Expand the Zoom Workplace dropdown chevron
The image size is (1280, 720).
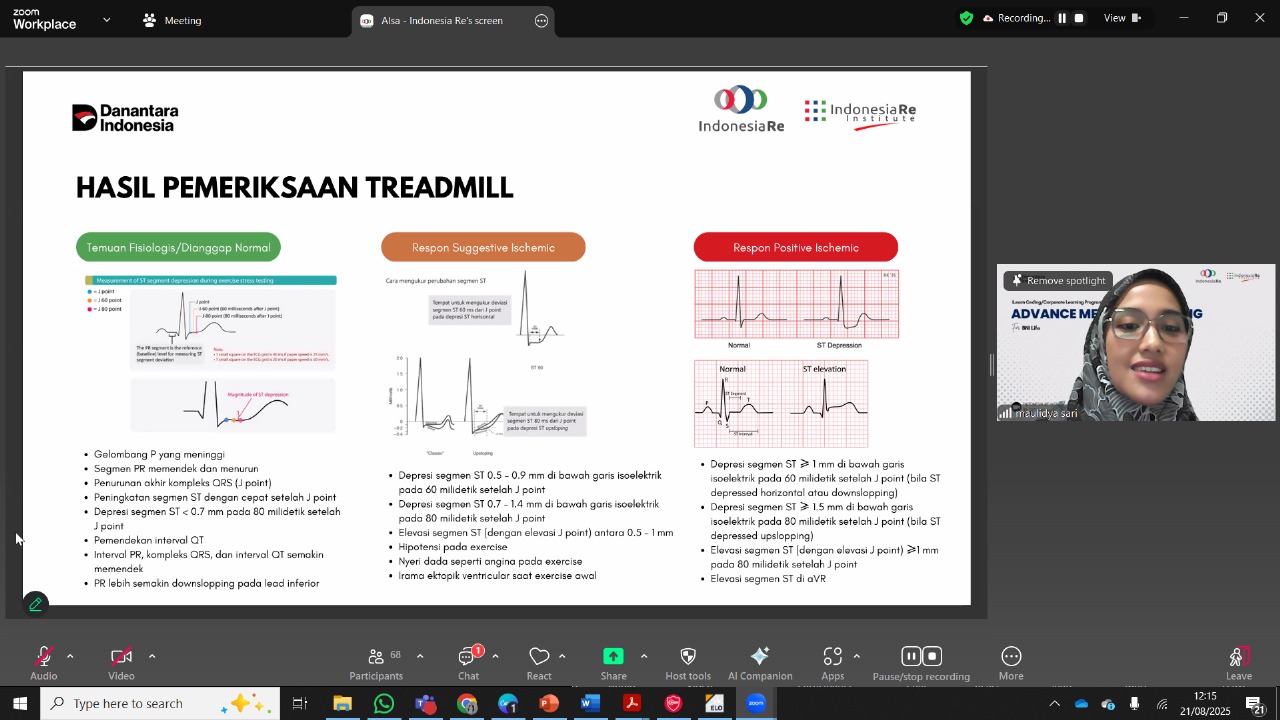[x=107, y=20]
